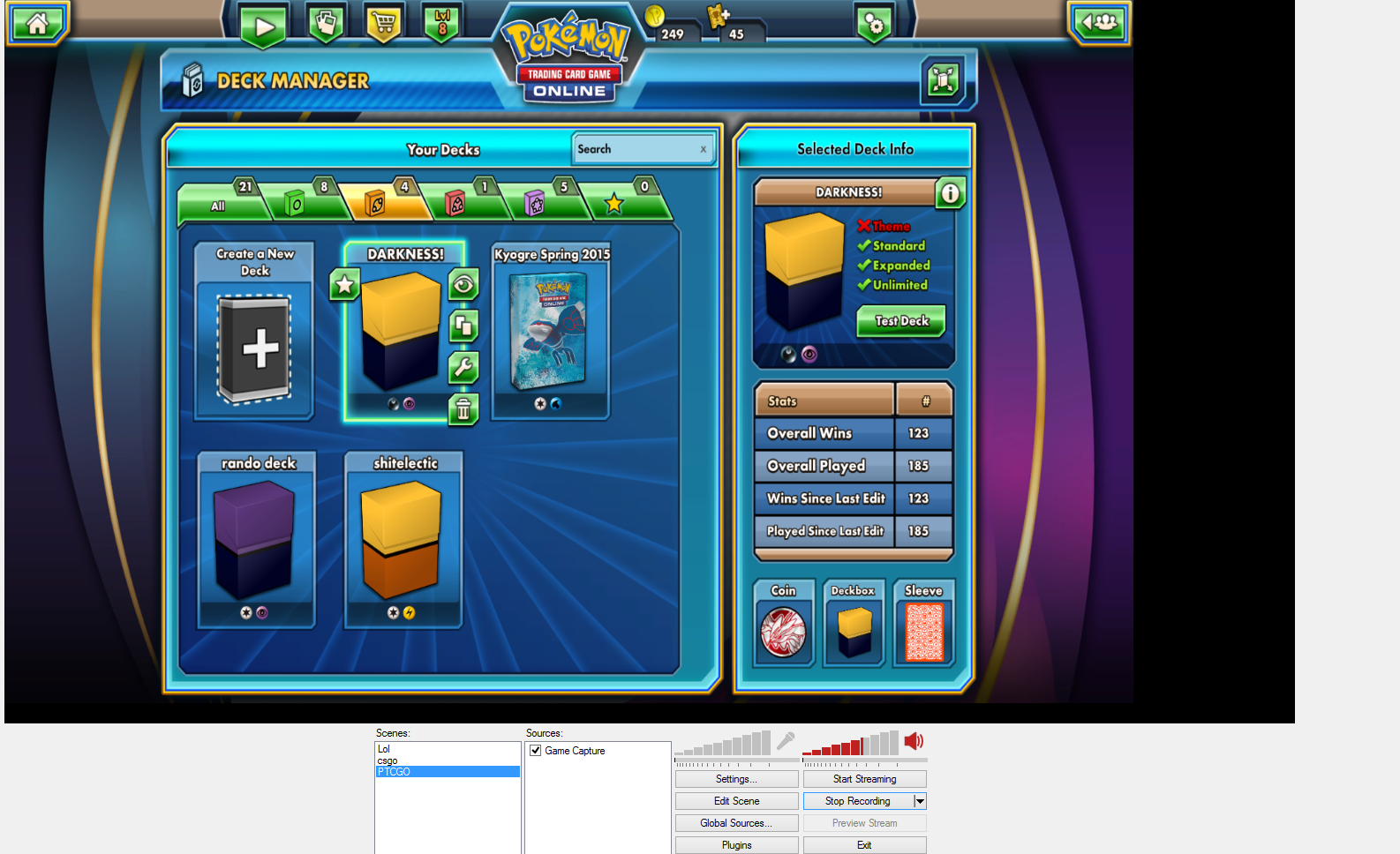This screenshot has height=854, width=1400.
Task: Click Wins Since Last Edit row
Action: pos(854,498)
